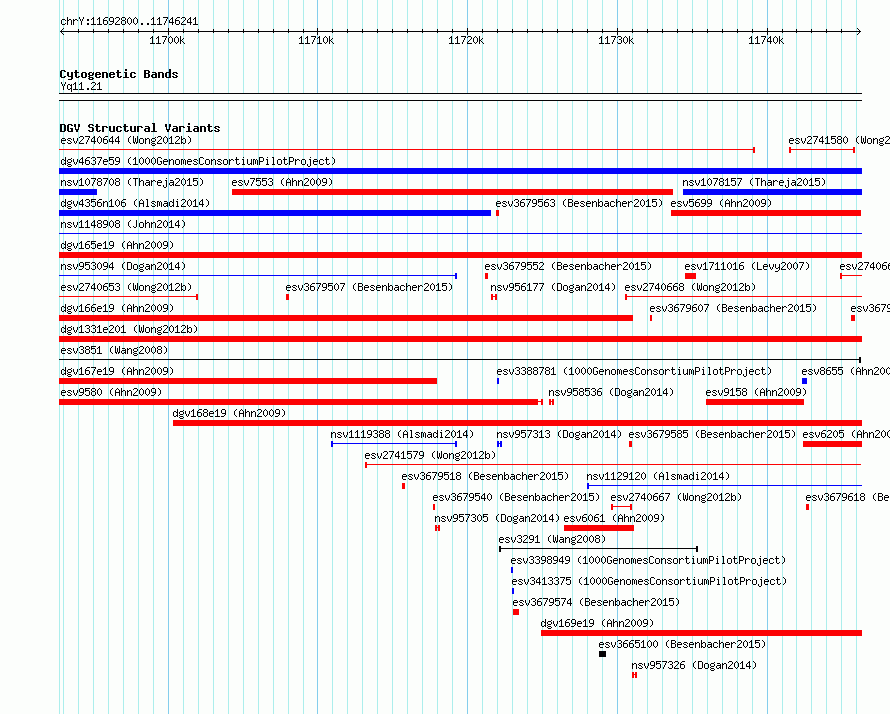Select the Yq11.21 band label

[81, 86]
